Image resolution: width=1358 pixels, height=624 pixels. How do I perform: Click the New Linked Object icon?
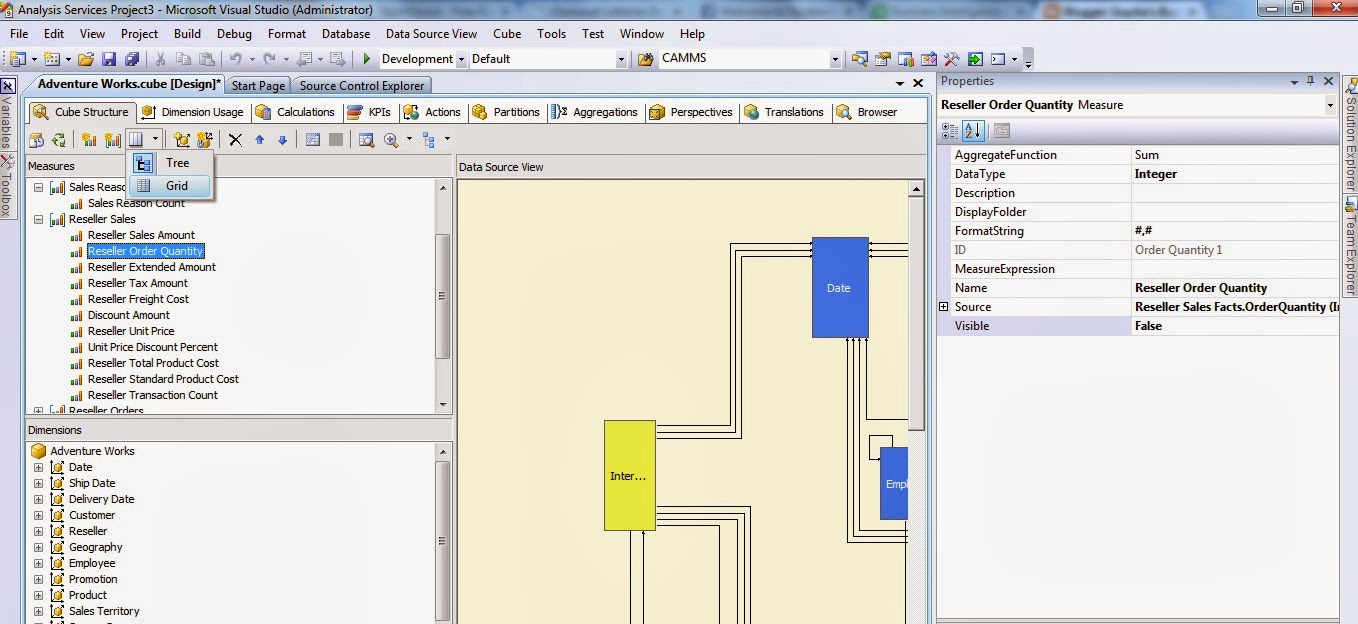pos(205,140)
